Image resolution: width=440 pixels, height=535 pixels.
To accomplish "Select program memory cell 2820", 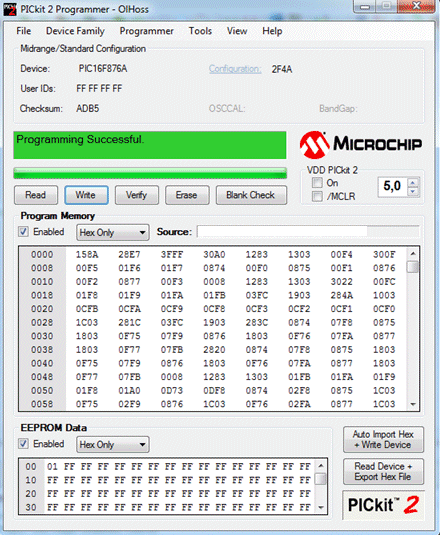I will click(214, 350).
